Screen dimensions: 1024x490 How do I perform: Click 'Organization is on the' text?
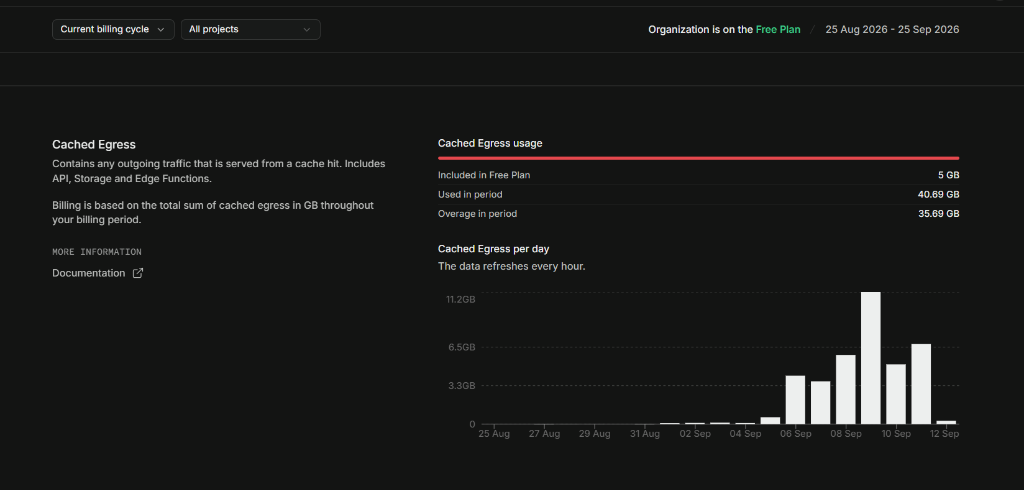(700, 29)
